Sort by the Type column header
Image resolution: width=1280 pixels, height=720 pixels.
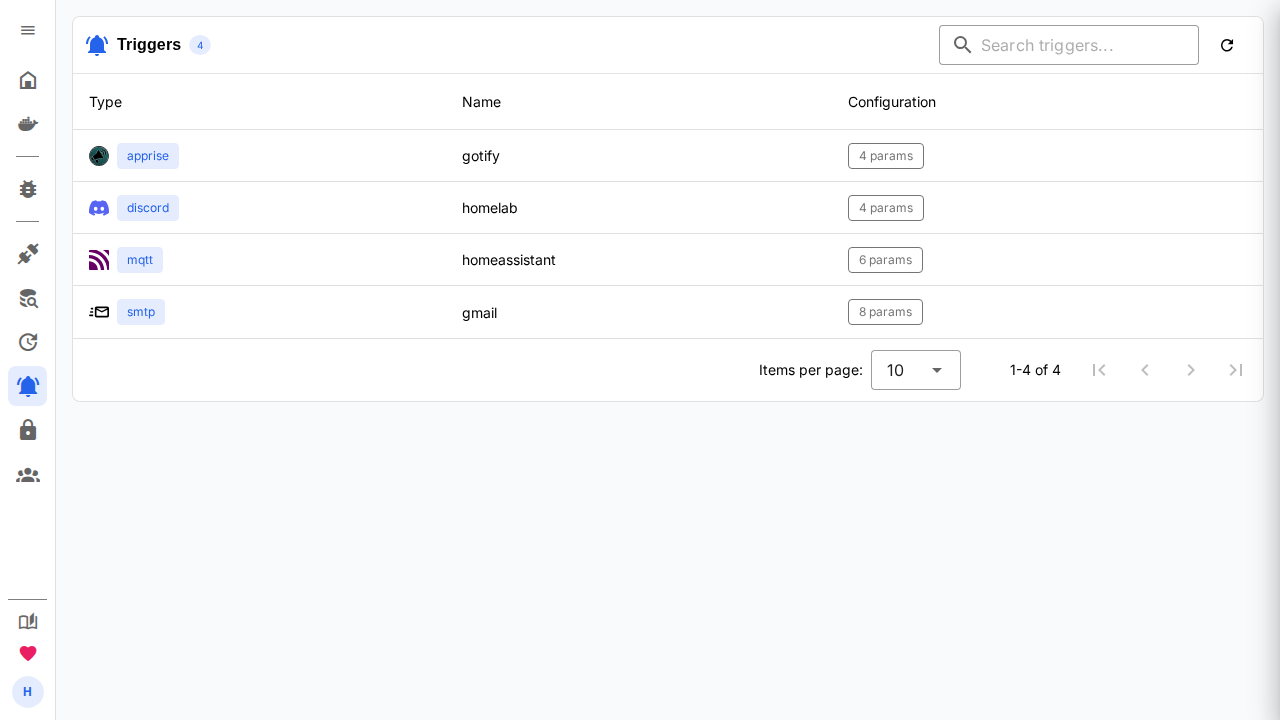pyautogui.click(x=105, y=102)
